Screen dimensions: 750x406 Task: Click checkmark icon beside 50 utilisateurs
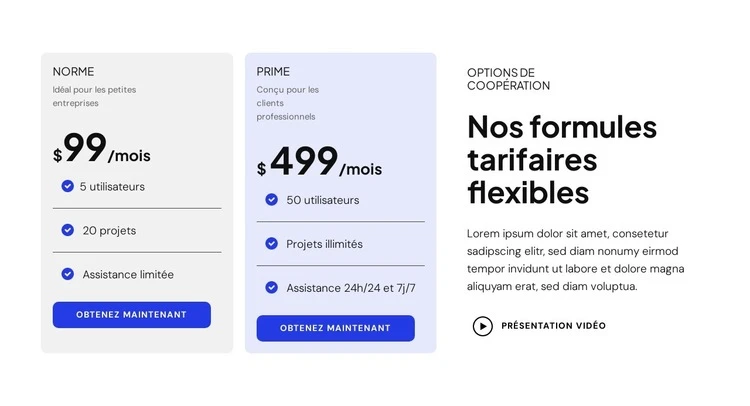[271, 200]
